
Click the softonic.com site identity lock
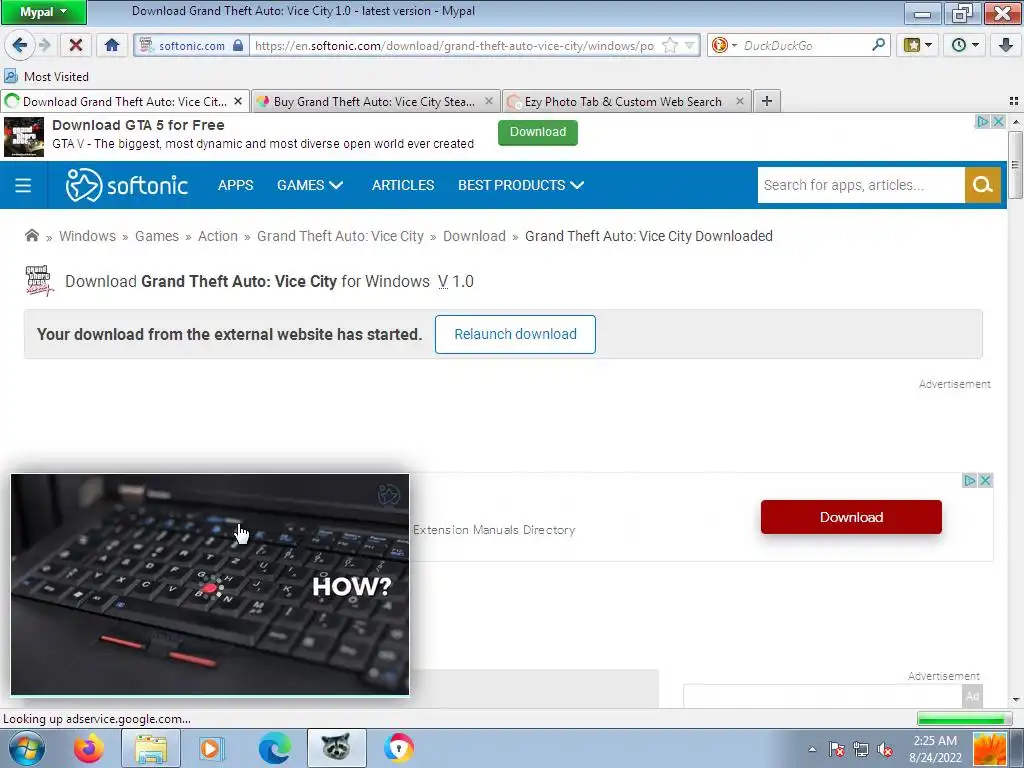(238, 46)
